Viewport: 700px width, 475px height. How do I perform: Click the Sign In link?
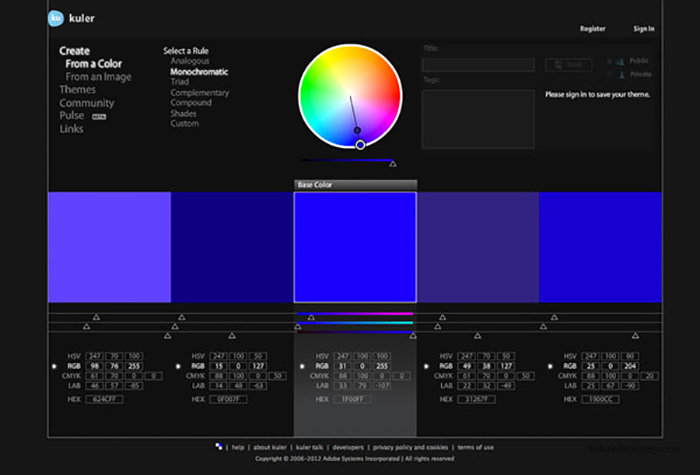point(644,29)
